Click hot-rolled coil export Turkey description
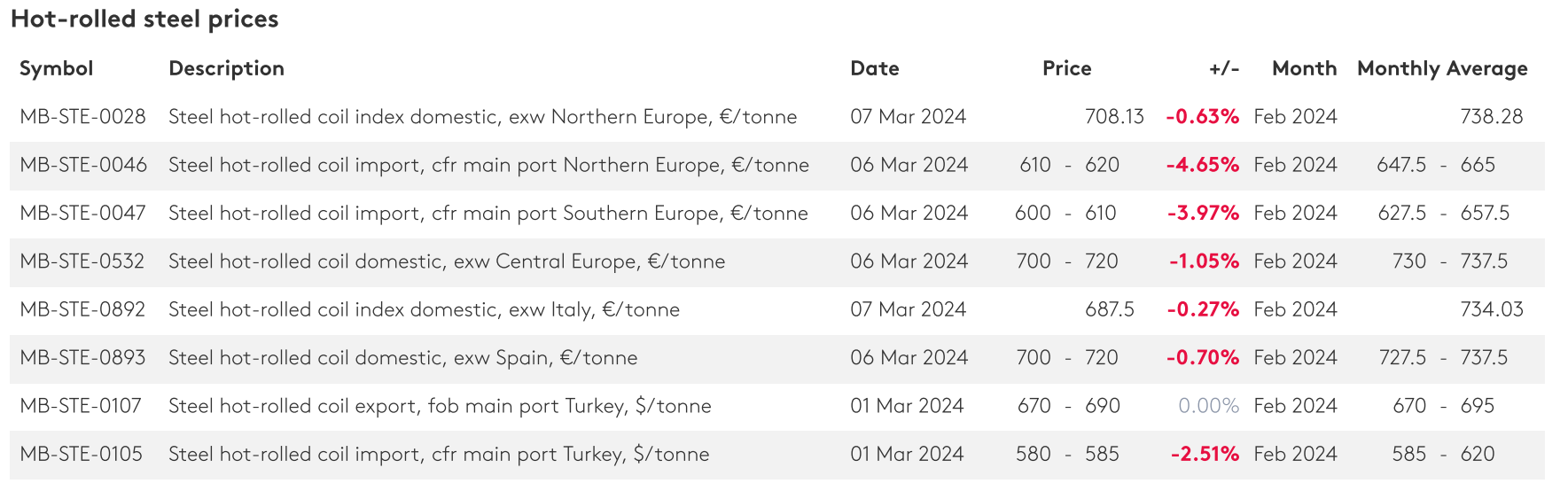This screenshot has height=499, width=1568. [440, 406]
